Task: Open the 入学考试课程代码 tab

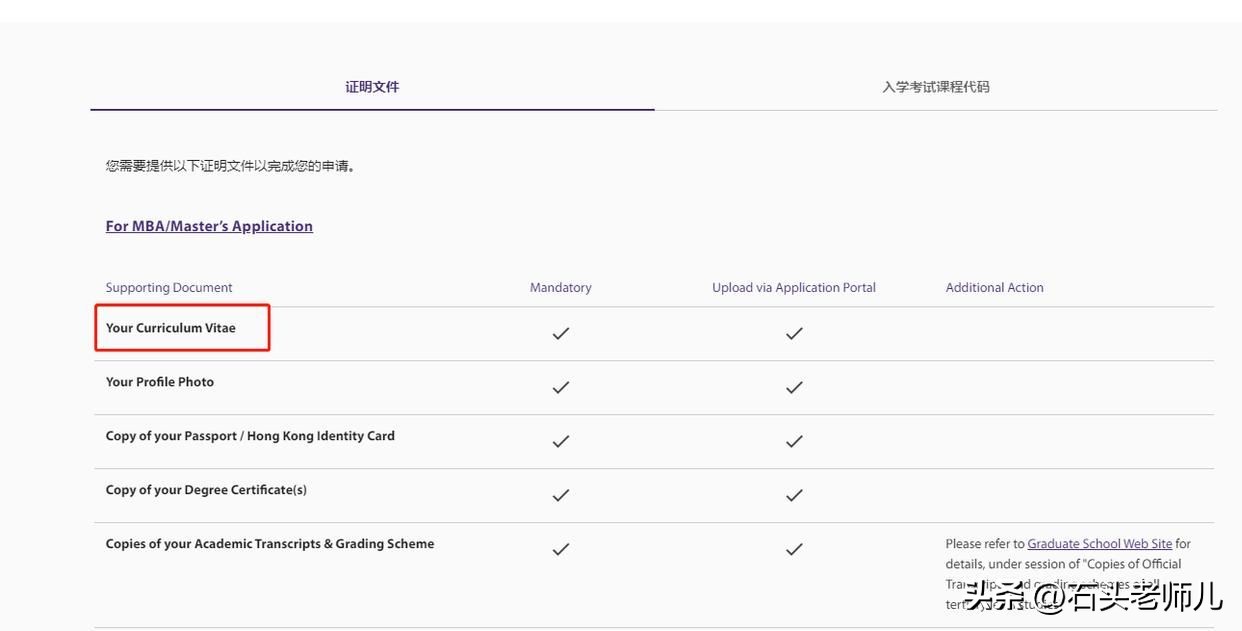Action: click(935, 87)
